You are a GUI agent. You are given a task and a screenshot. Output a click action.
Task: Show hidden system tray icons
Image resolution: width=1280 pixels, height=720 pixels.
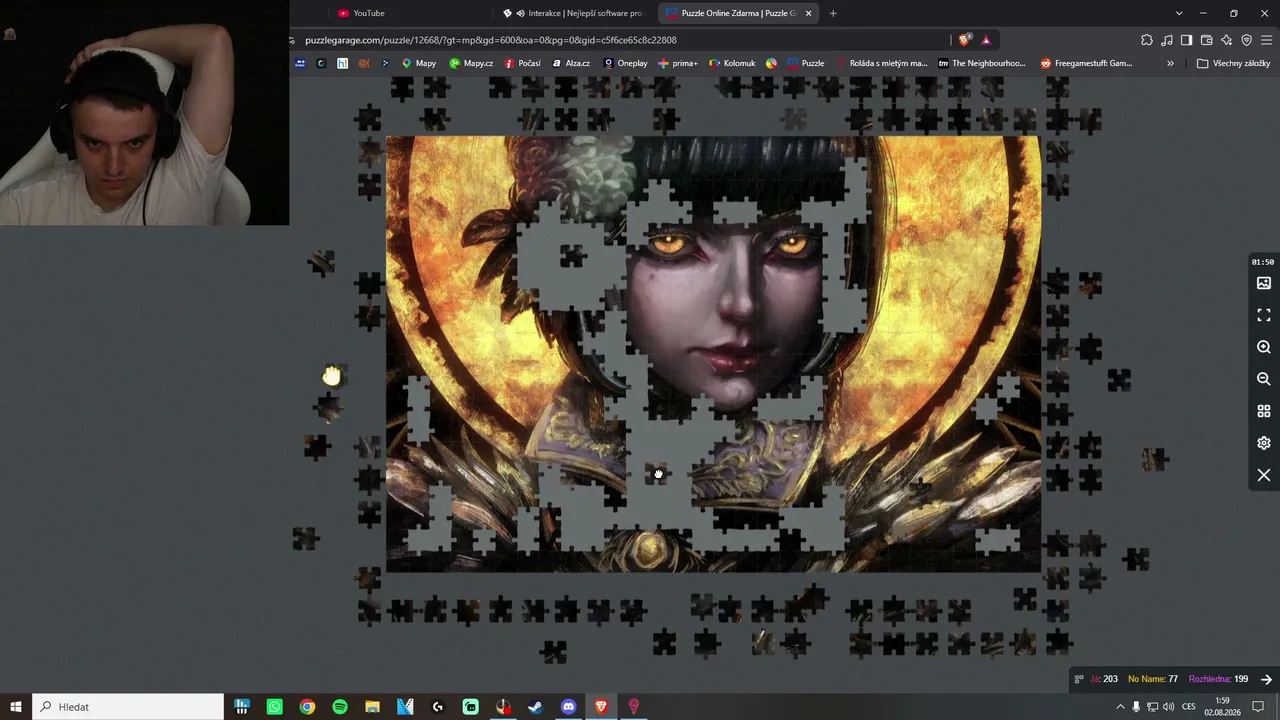click(1120, 707)
